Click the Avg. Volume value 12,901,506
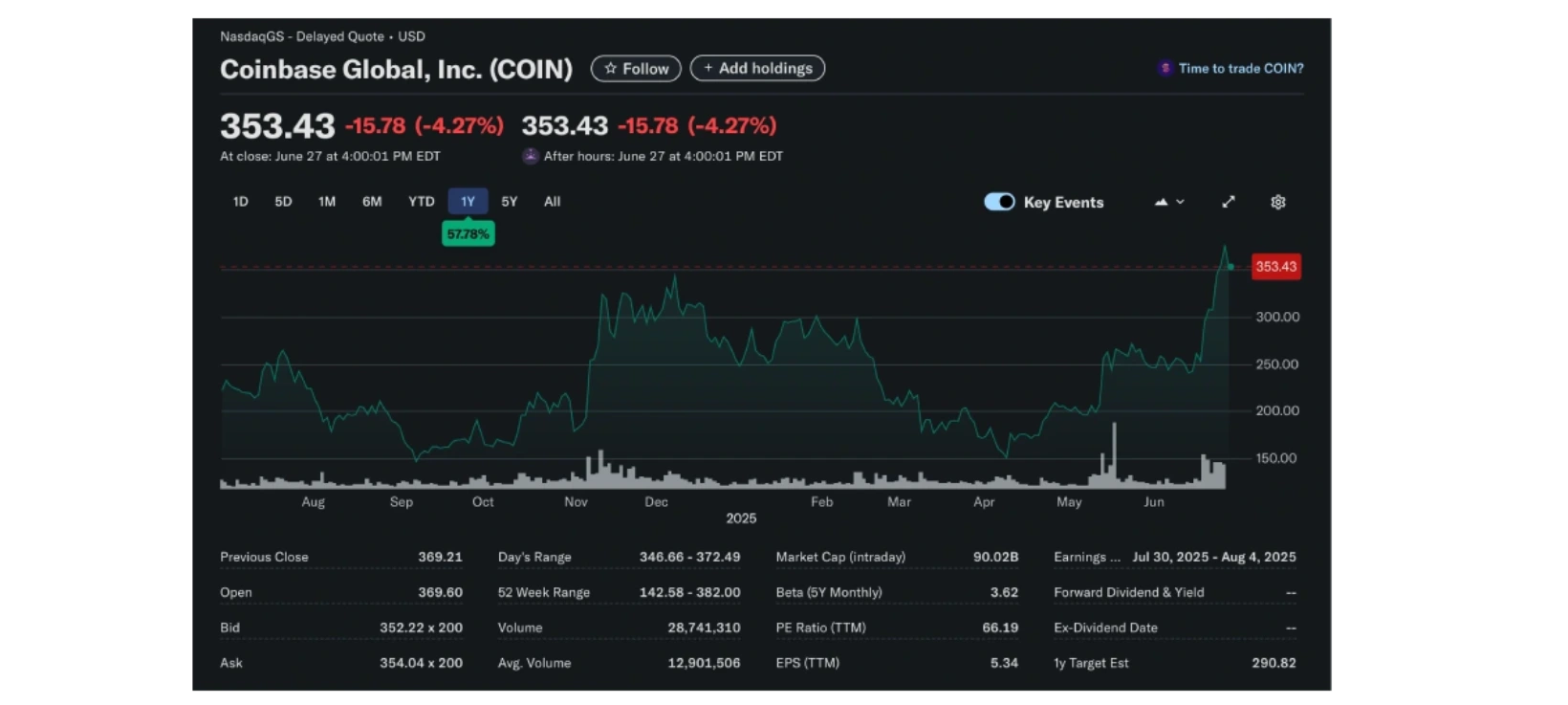Image resolution: width=1568 pixels, height=705 pixels. pyautogui.click(x=704, y=663)
